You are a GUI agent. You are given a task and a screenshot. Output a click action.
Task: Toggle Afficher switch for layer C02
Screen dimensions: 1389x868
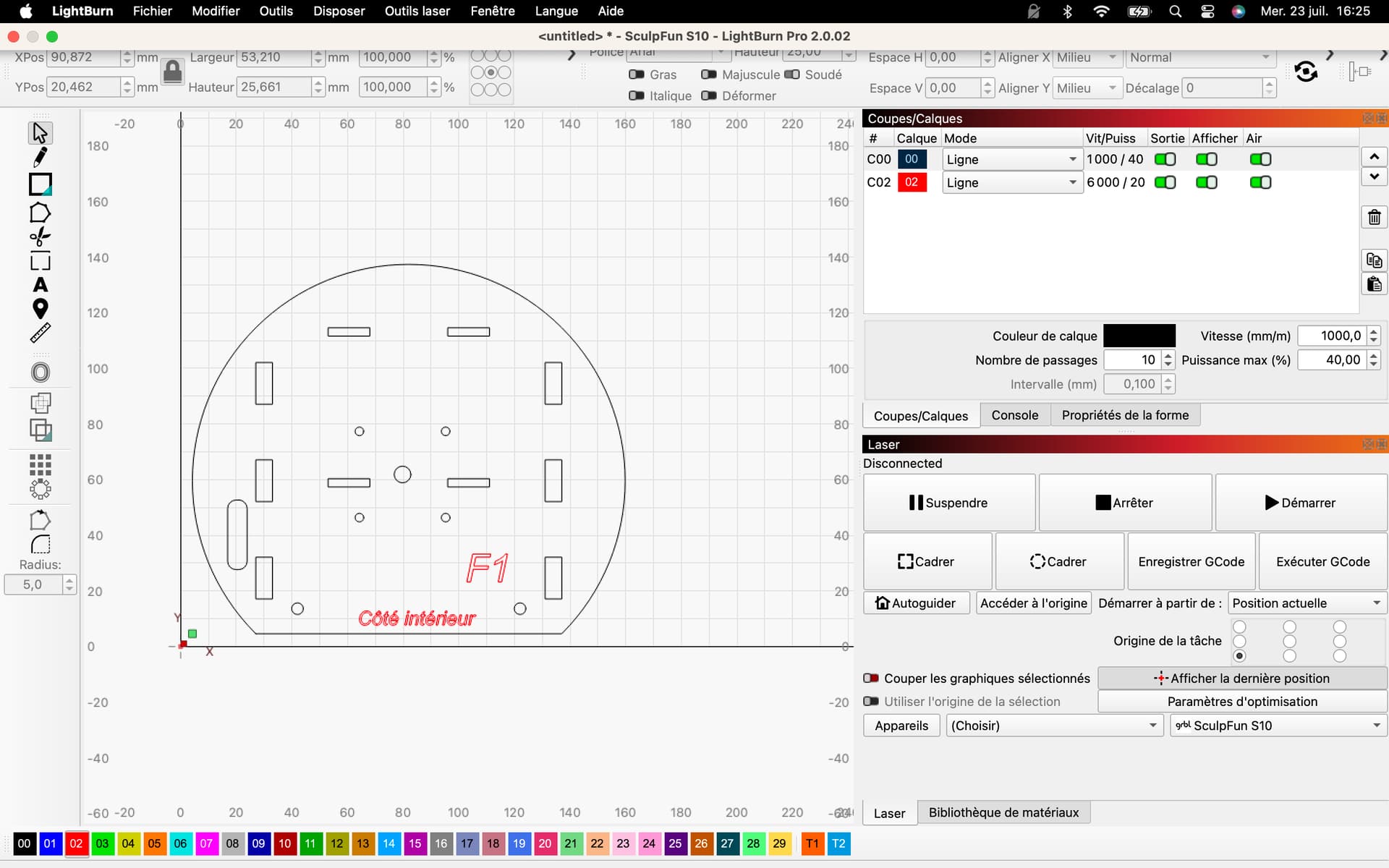(x=1206, y=182)
